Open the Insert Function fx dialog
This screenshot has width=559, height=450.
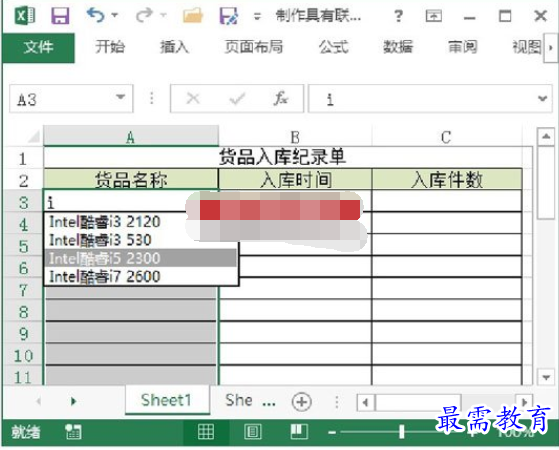point(281,98)
